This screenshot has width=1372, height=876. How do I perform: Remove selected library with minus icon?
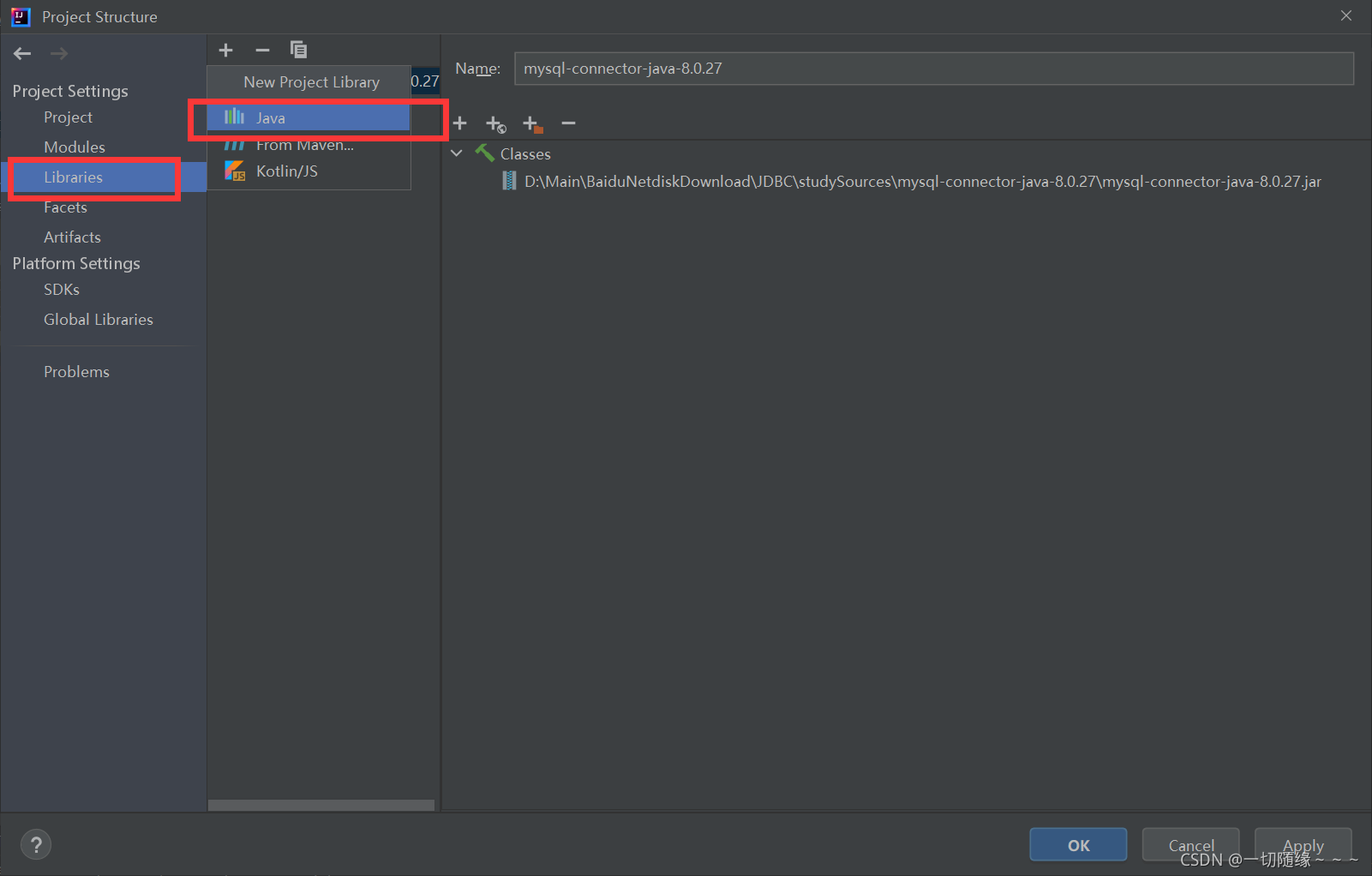pos(262,50)
